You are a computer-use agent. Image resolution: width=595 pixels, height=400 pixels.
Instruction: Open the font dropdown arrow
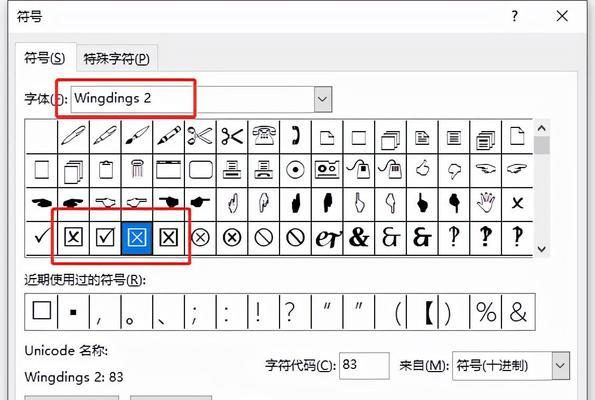click(323, 99)
